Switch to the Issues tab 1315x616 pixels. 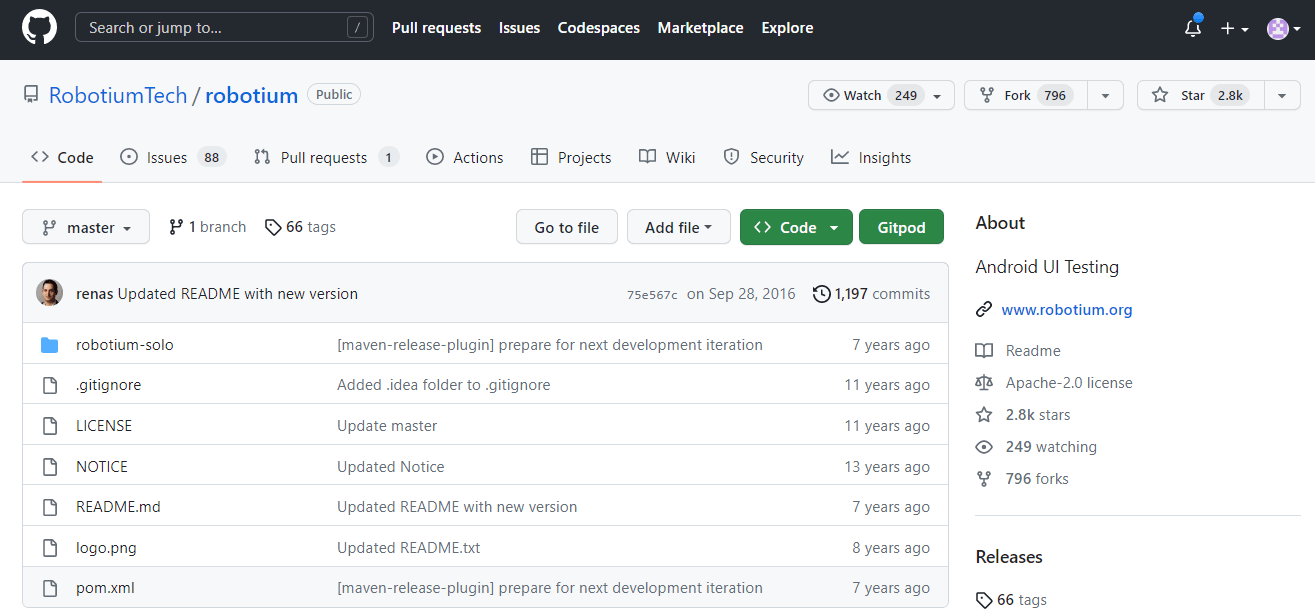[166, 157]
